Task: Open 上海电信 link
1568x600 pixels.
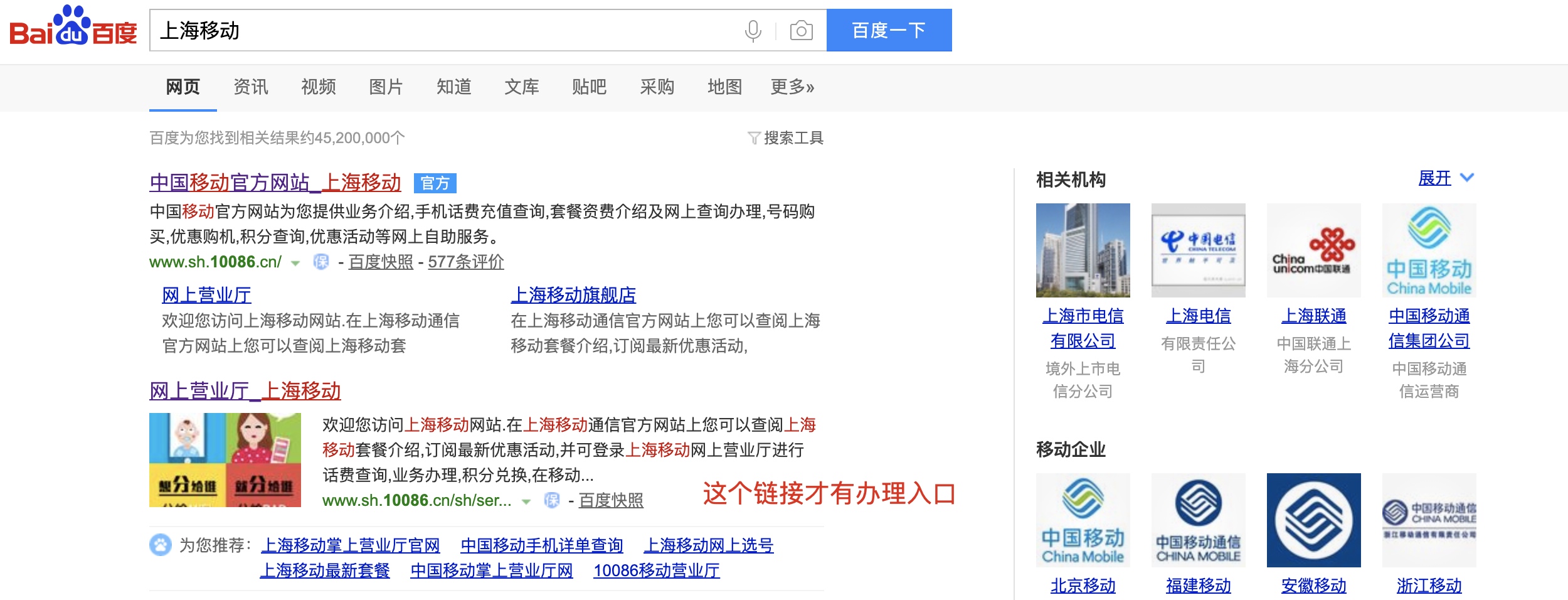Action: [x=1199, y=316]
